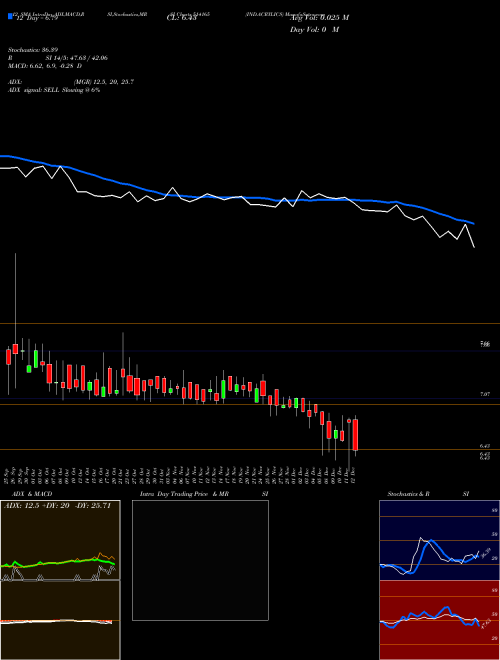Image resolution: width=500 pixels, height=660 pixels.
Task: Click the last red candlestick on the chart
Action: click(x=356, y=435)
